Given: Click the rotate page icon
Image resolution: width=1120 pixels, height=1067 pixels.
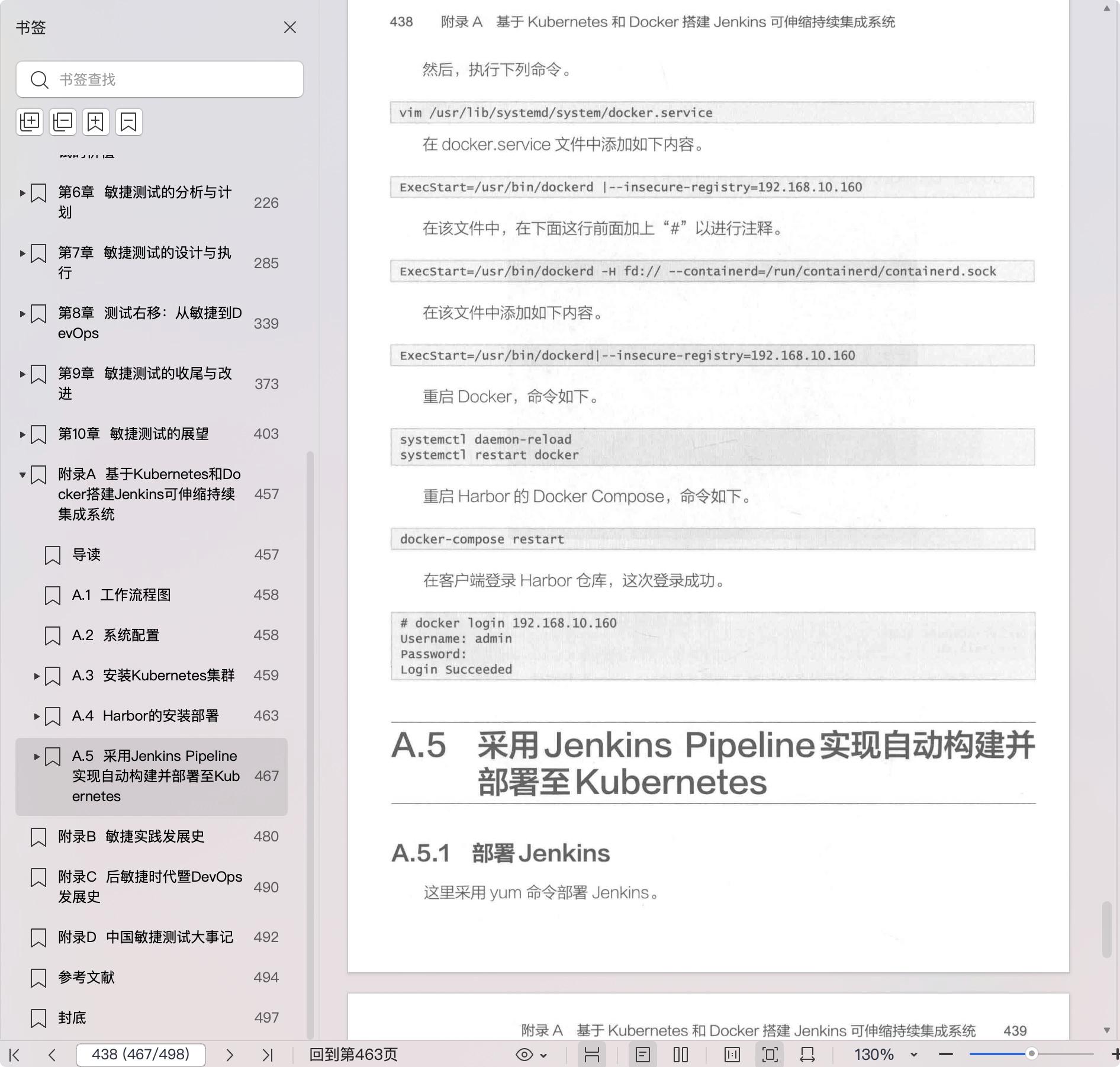Looking at the screenshot, I should pyautogui.click(x=807, y=1055).
